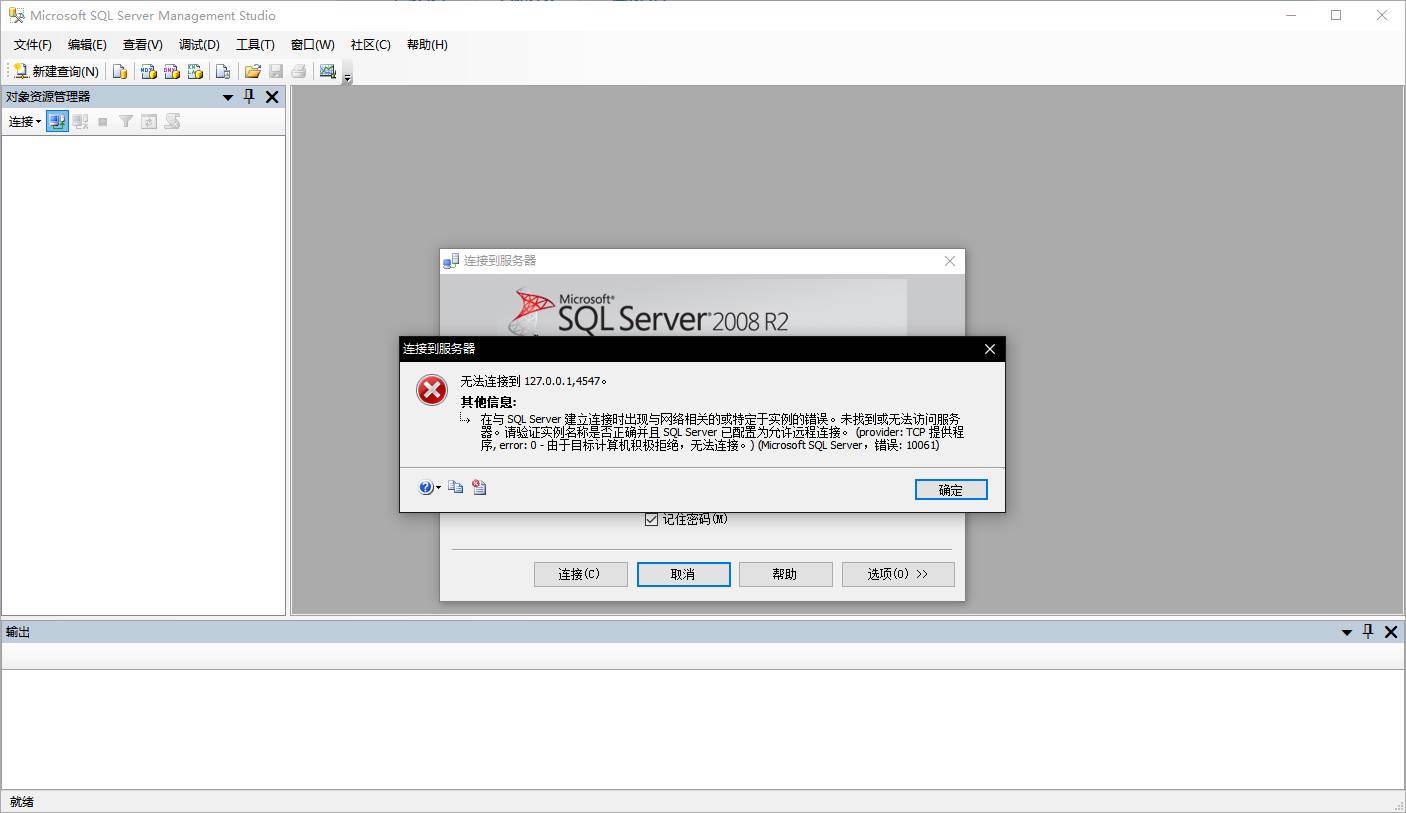Click the Disconnect icon in Object Explorer
This screenshot has height=813, width=1406.
coord(80,121)
